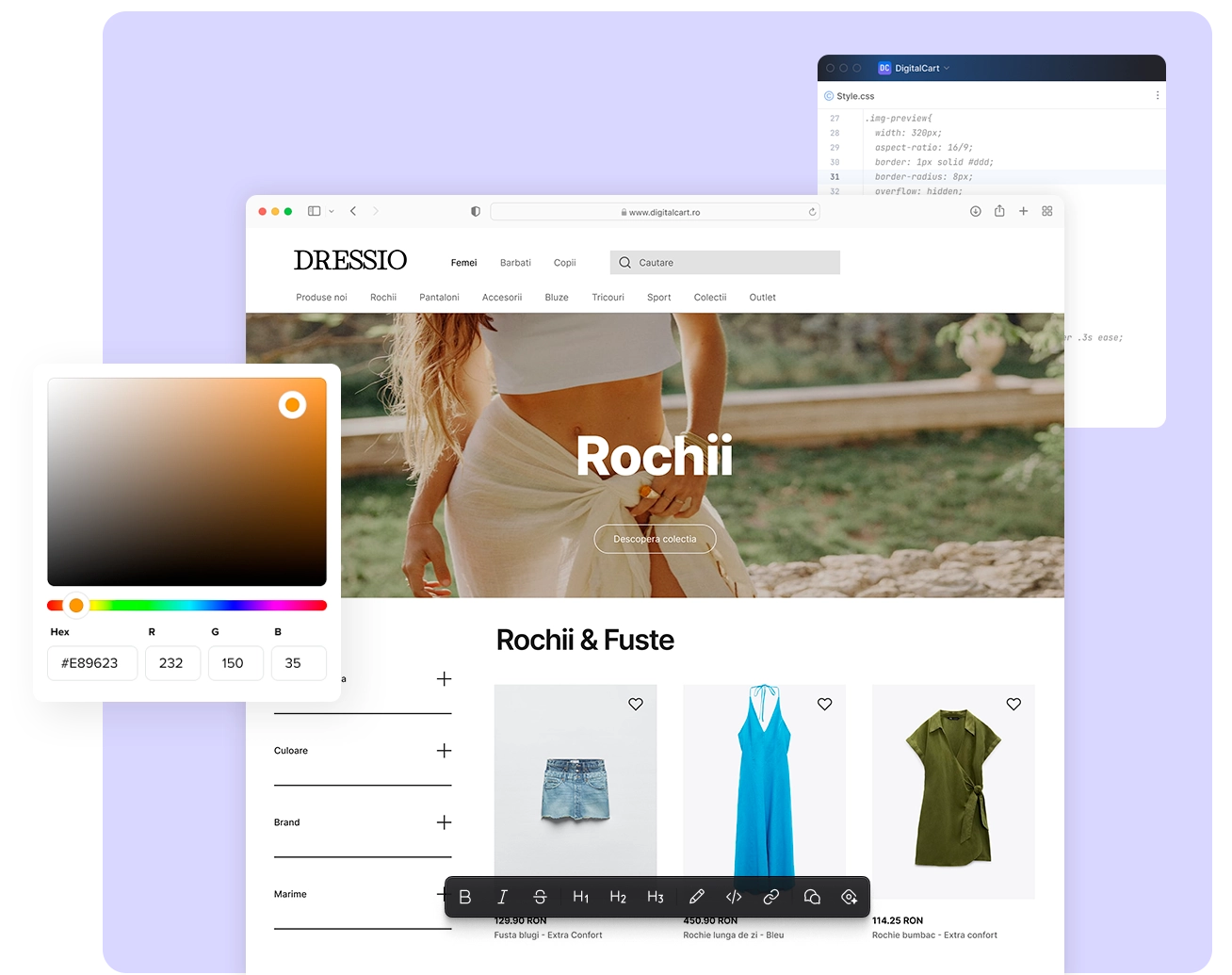Apply italic formatting from the toolbar
This screenshot has height=975, width=1232.
[503, 897]
